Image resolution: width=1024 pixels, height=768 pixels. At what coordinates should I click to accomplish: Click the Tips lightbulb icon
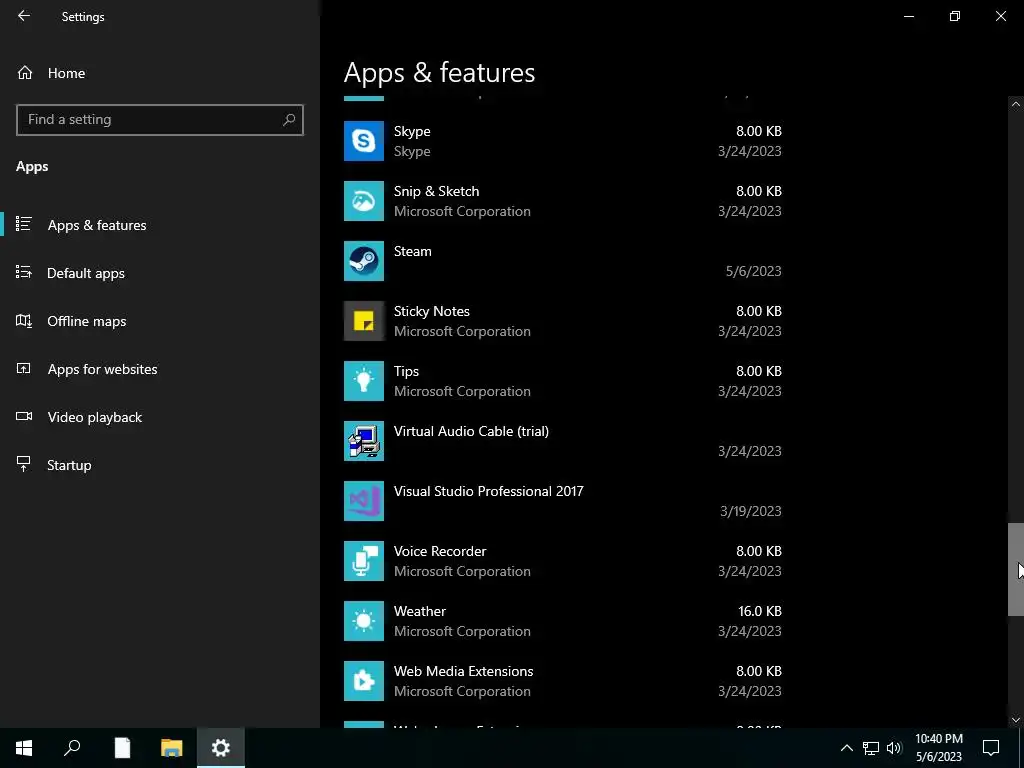tap(364, 381)
